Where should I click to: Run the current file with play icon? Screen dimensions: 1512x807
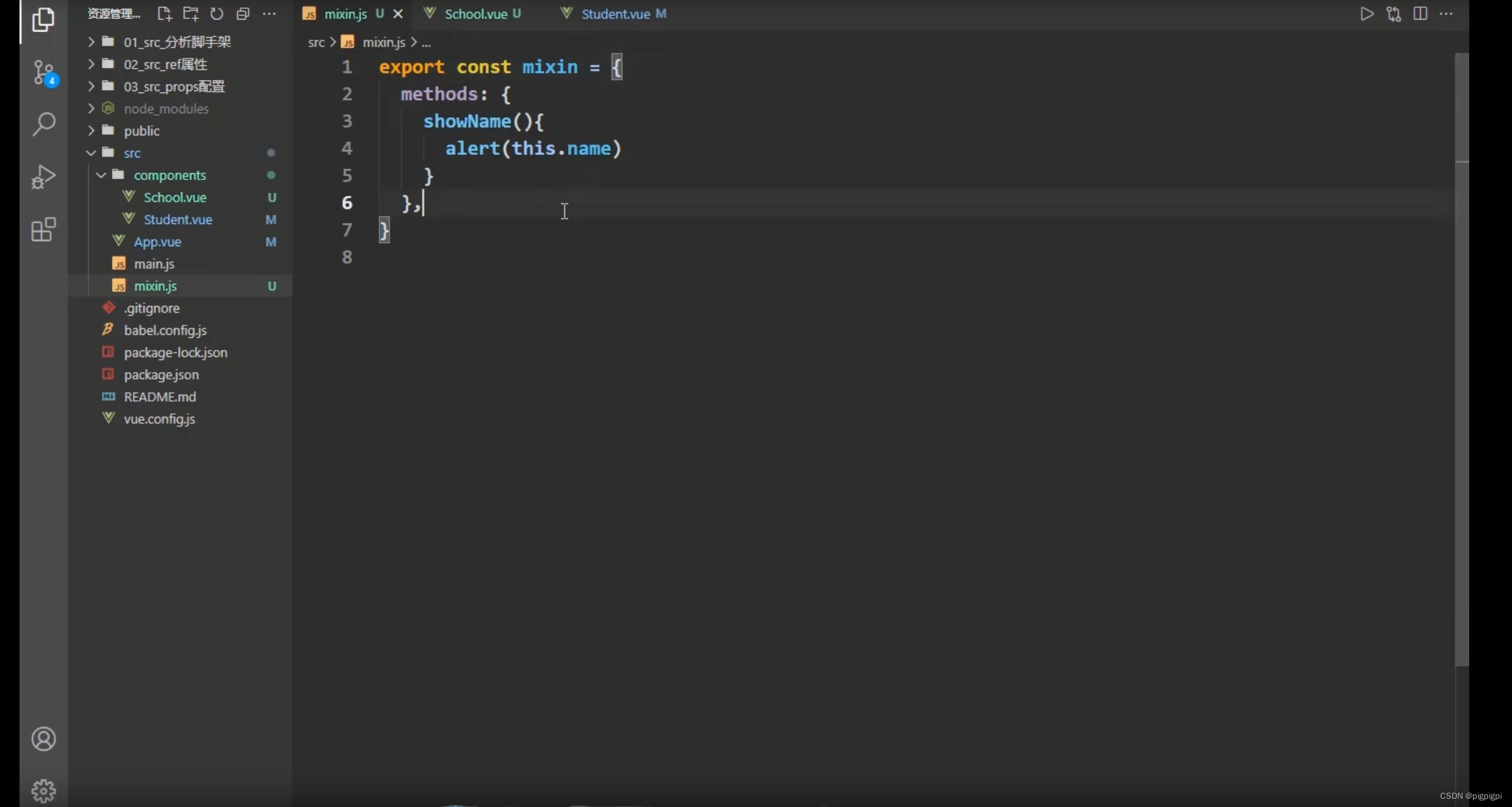tap(1367, 14)
